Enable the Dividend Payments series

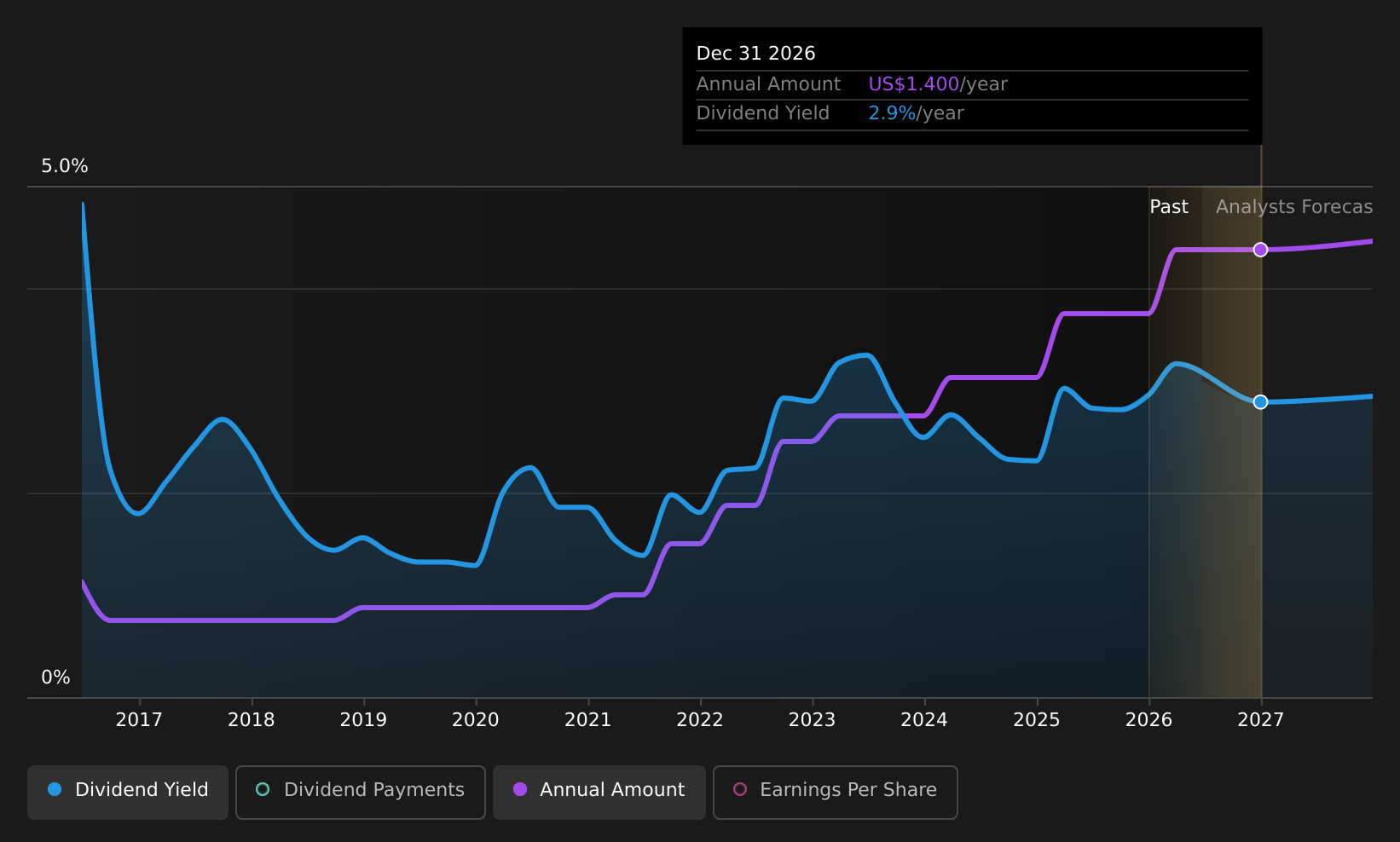[x=361, y=792]
